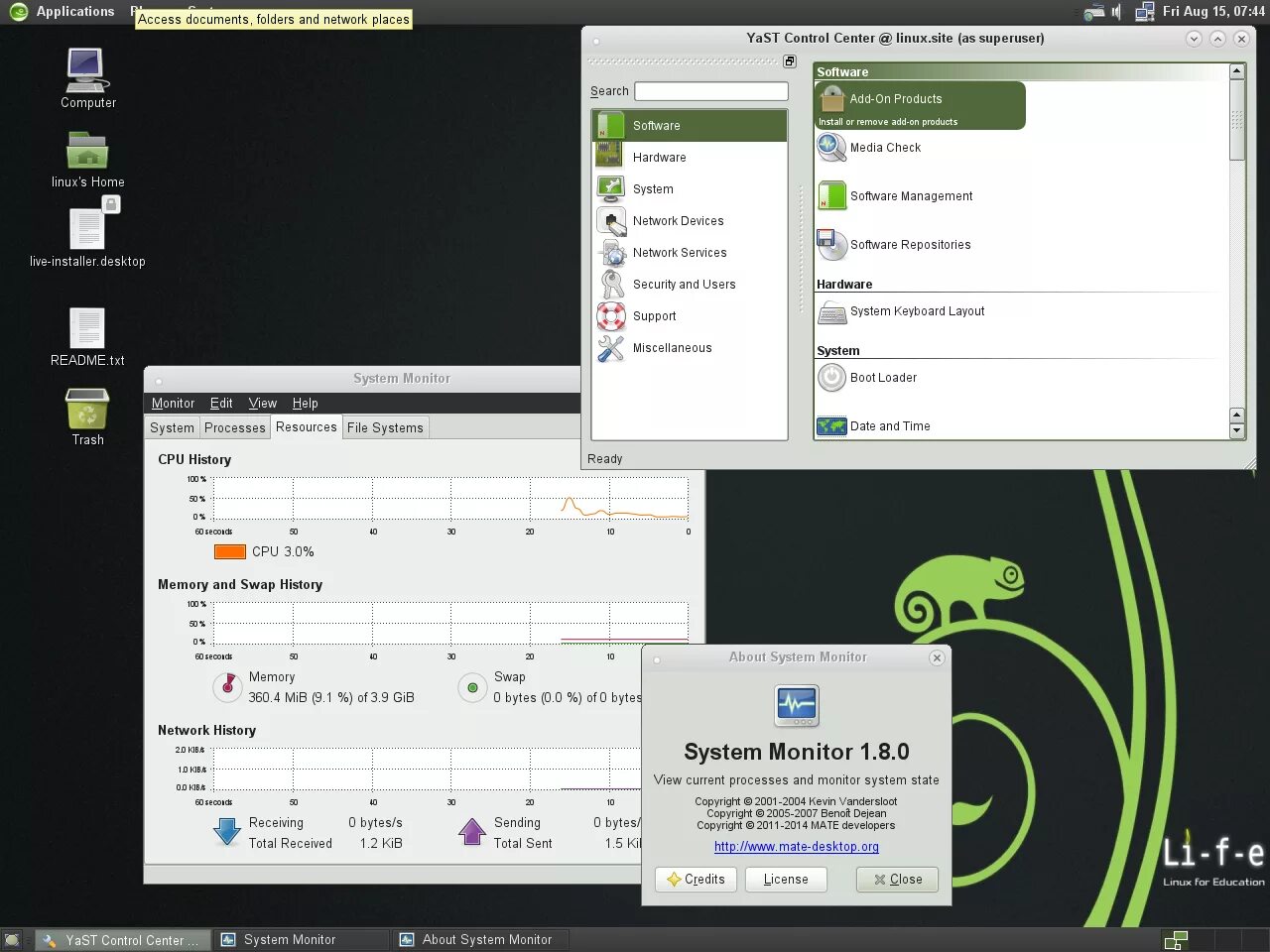The image size is (1270, 952).
Task: Launch the Boot Loader module
Action: [867, 378]
